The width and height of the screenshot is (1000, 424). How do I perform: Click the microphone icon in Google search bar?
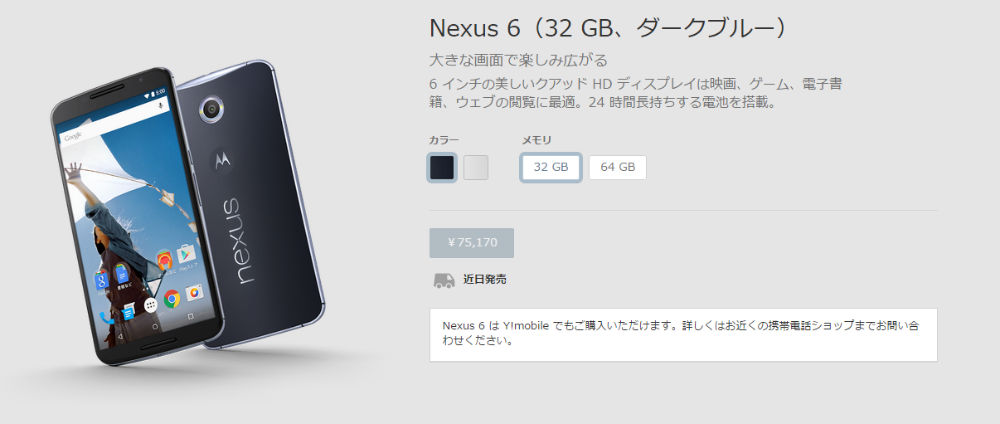160,105
